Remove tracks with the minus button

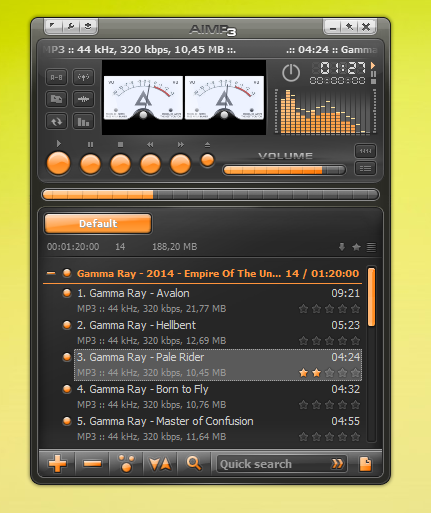pyautogui.click(x=92, y=464)
